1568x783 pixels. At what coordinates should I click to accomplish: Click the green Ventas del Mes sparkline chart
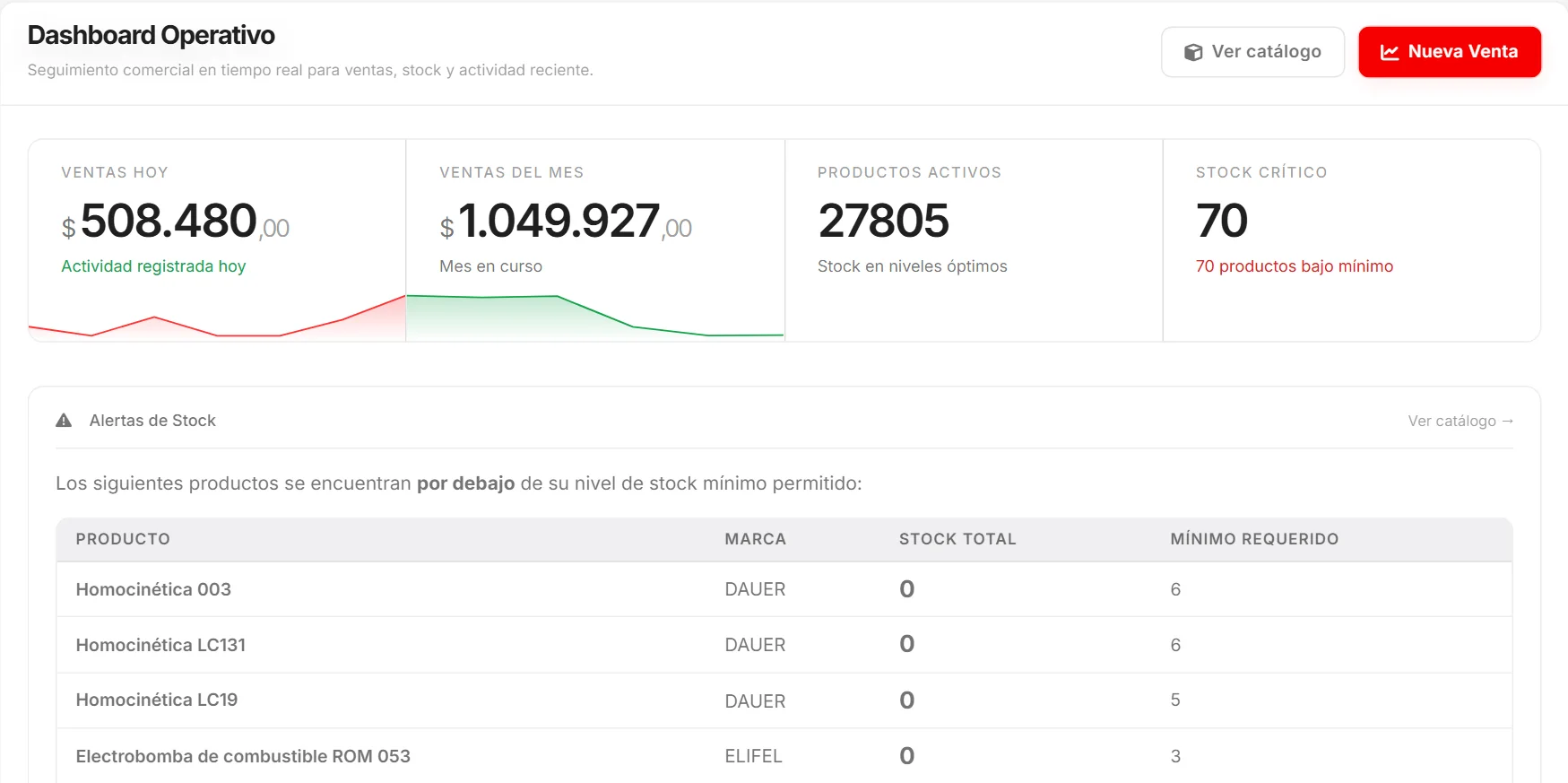595,317
